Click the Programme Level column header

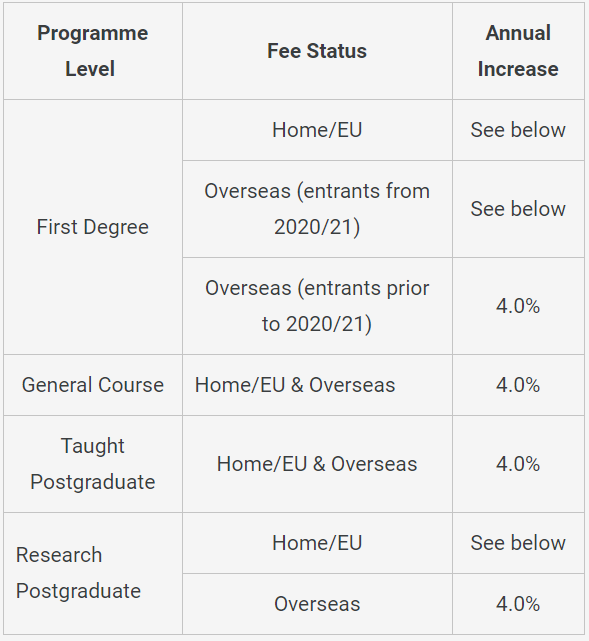[93, 51]
